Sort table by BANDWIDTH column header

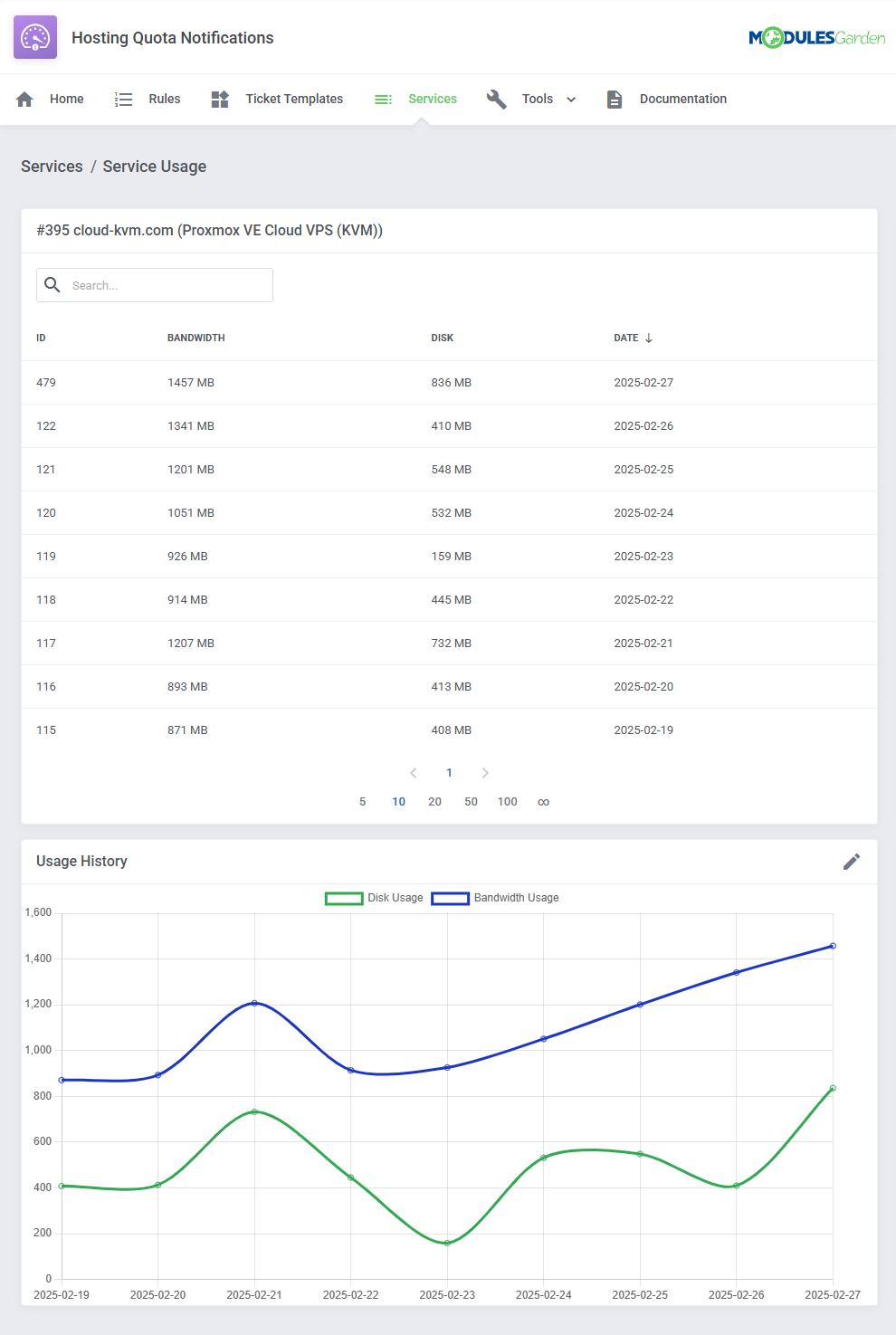pyautogui.click(x=196, y=338)
